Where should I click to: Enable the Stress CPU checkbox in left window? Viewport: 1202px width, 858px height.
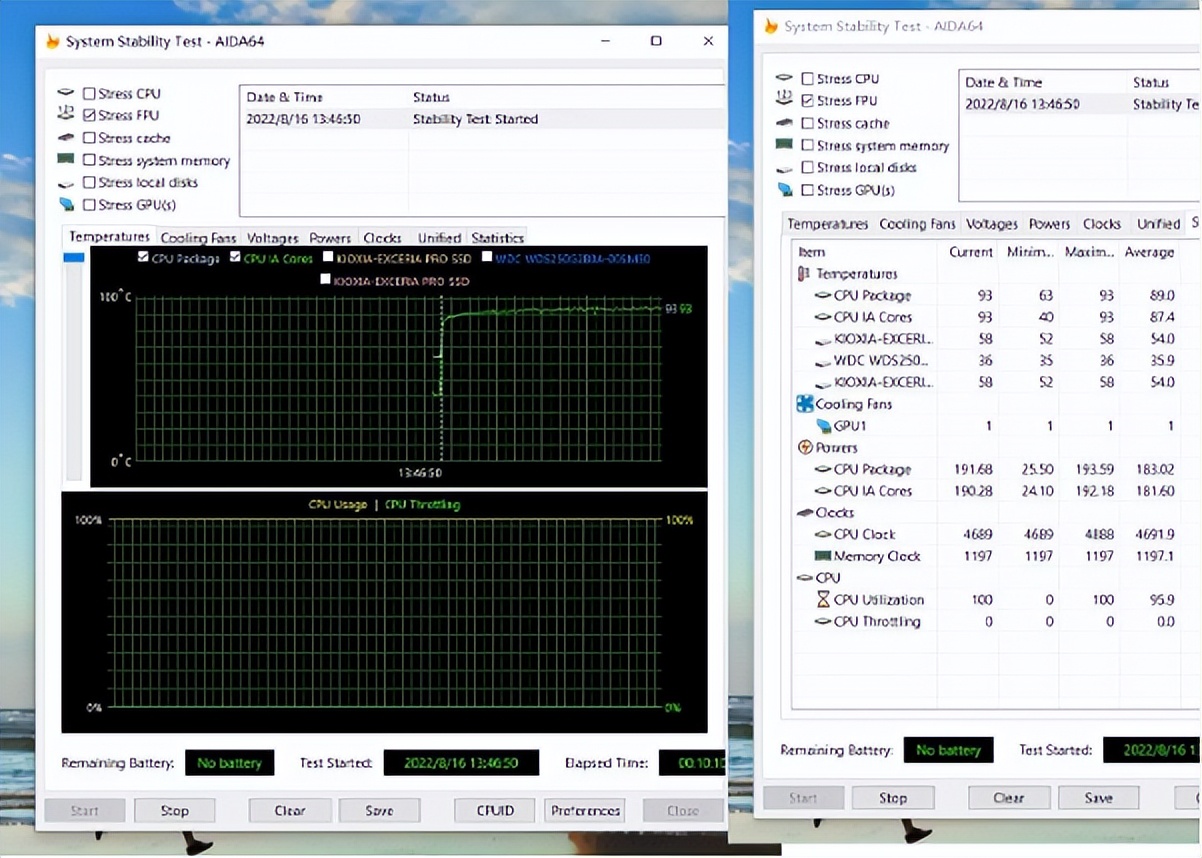pos(90,94)
